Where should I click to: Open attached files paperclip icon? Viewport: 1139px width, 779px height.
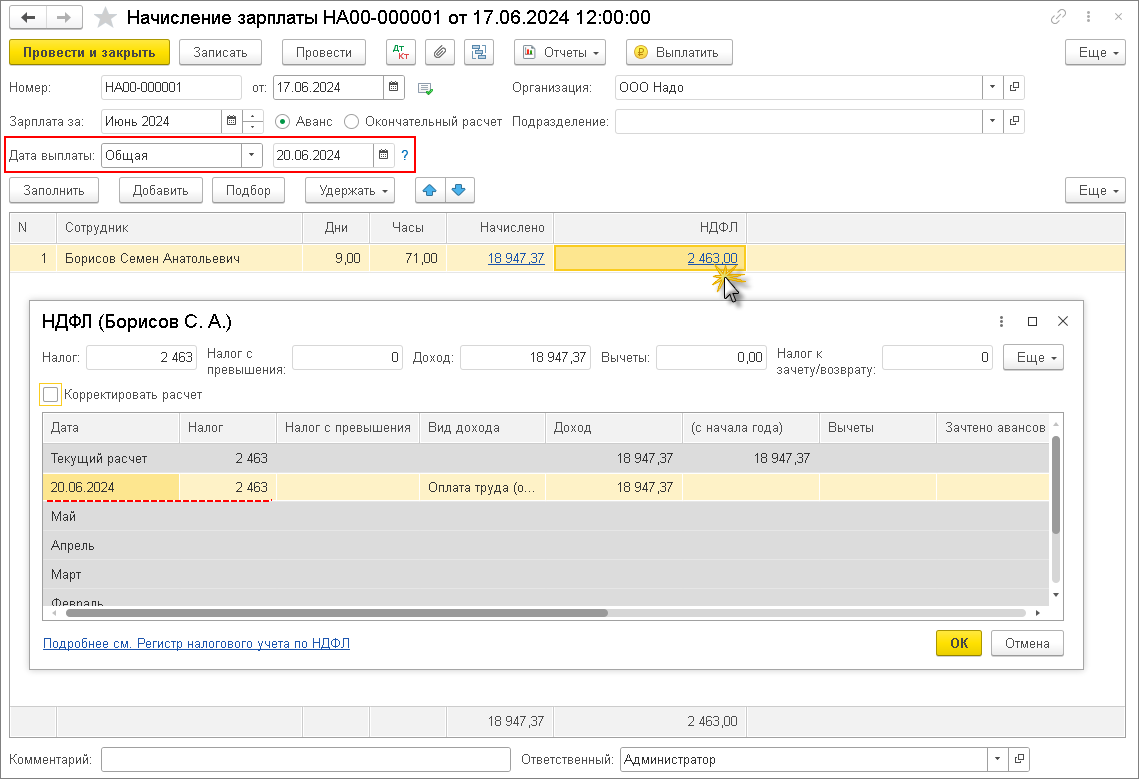click(x=440, y=52)
